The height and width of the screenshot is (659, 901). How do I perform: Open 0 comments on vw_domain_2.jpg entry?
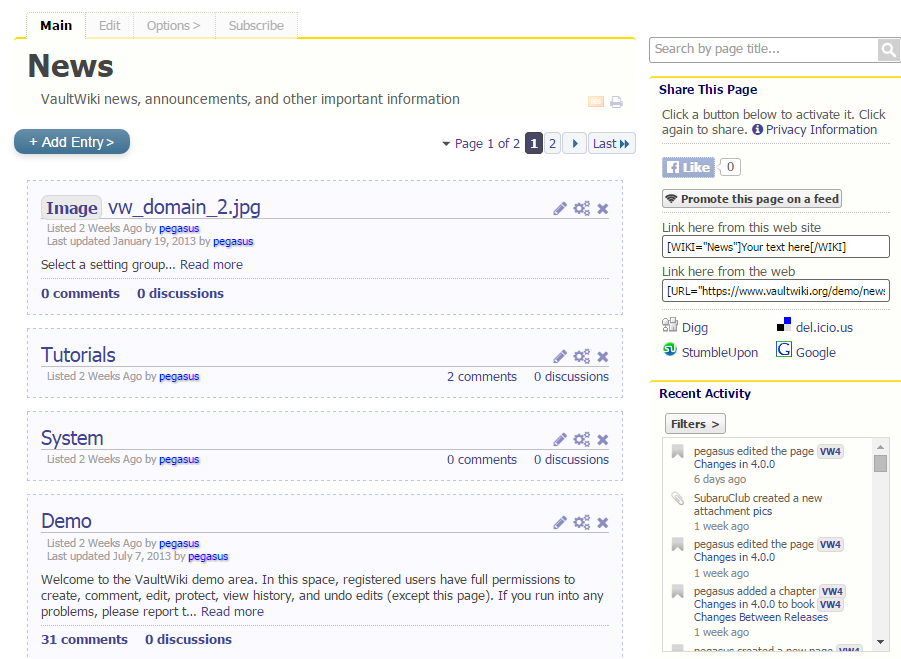(x=80, y=294)
